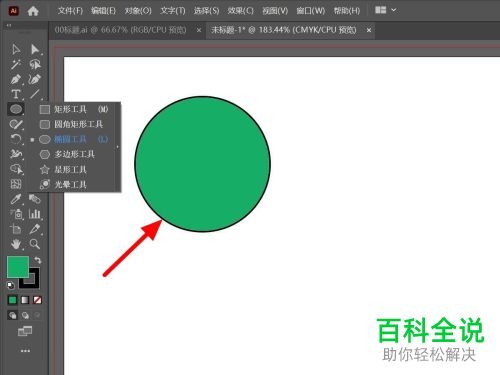Open the arrange documents layout icon
This screenshot has width=500, height=375.
point(380,10)
